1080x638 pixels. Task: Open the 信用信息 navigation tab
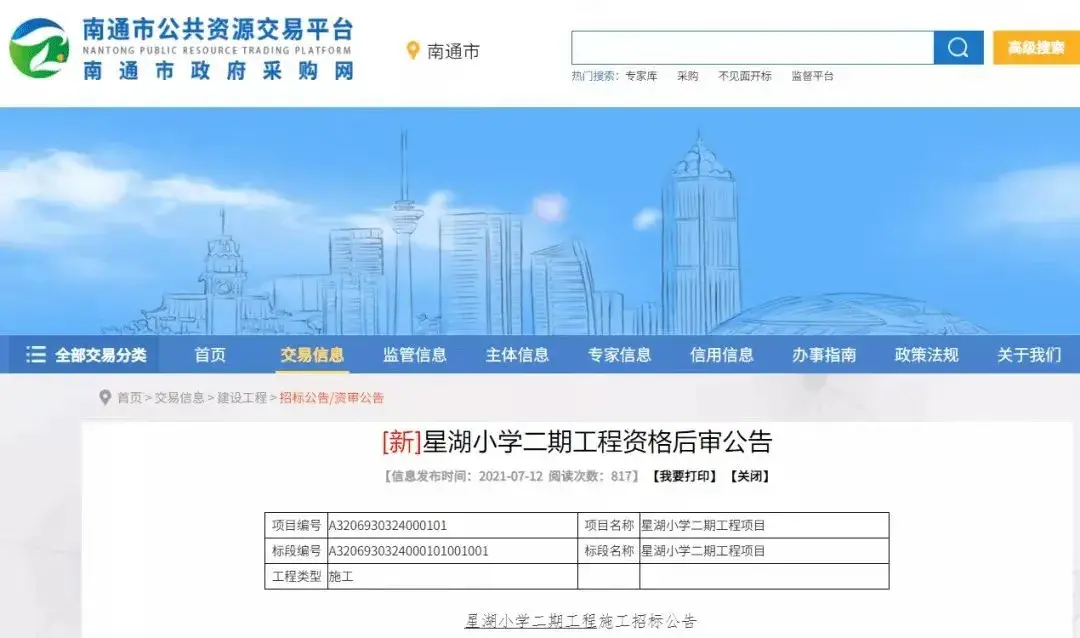coord(722,355)
